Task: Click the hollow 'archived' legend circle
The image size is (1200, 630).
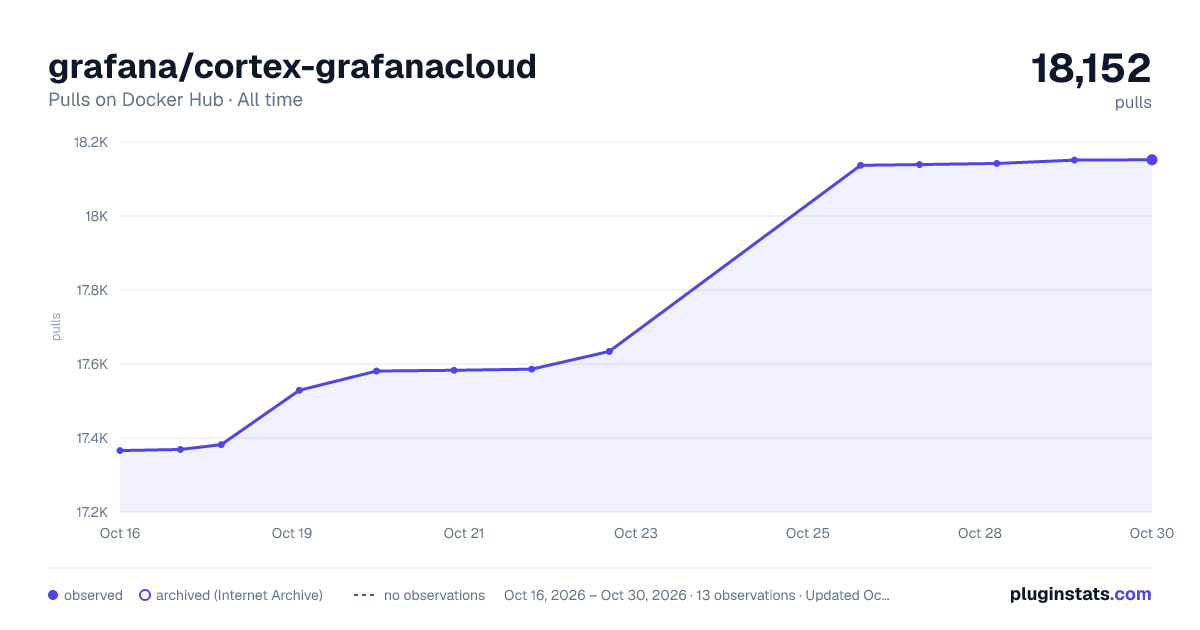Action: (x=144, y=595)
